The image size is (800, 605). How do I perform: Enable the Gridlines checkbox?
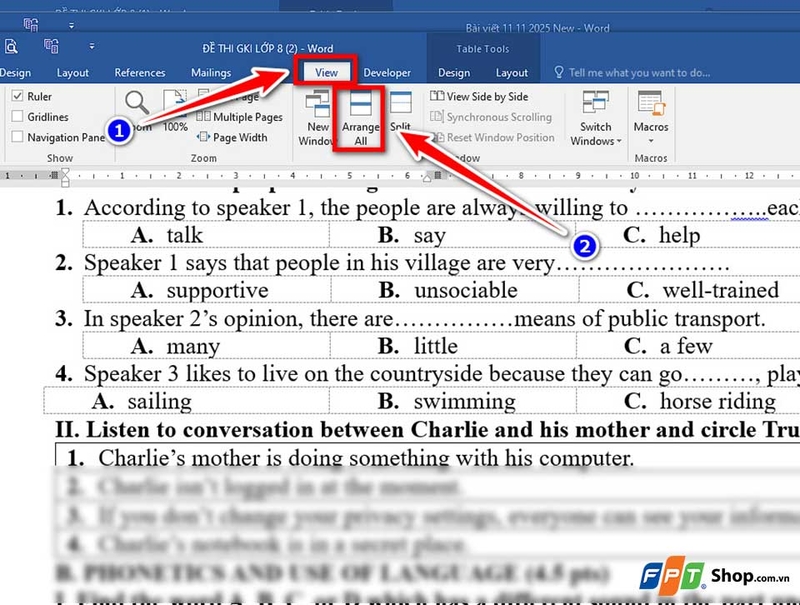click(x=17, y=116)
